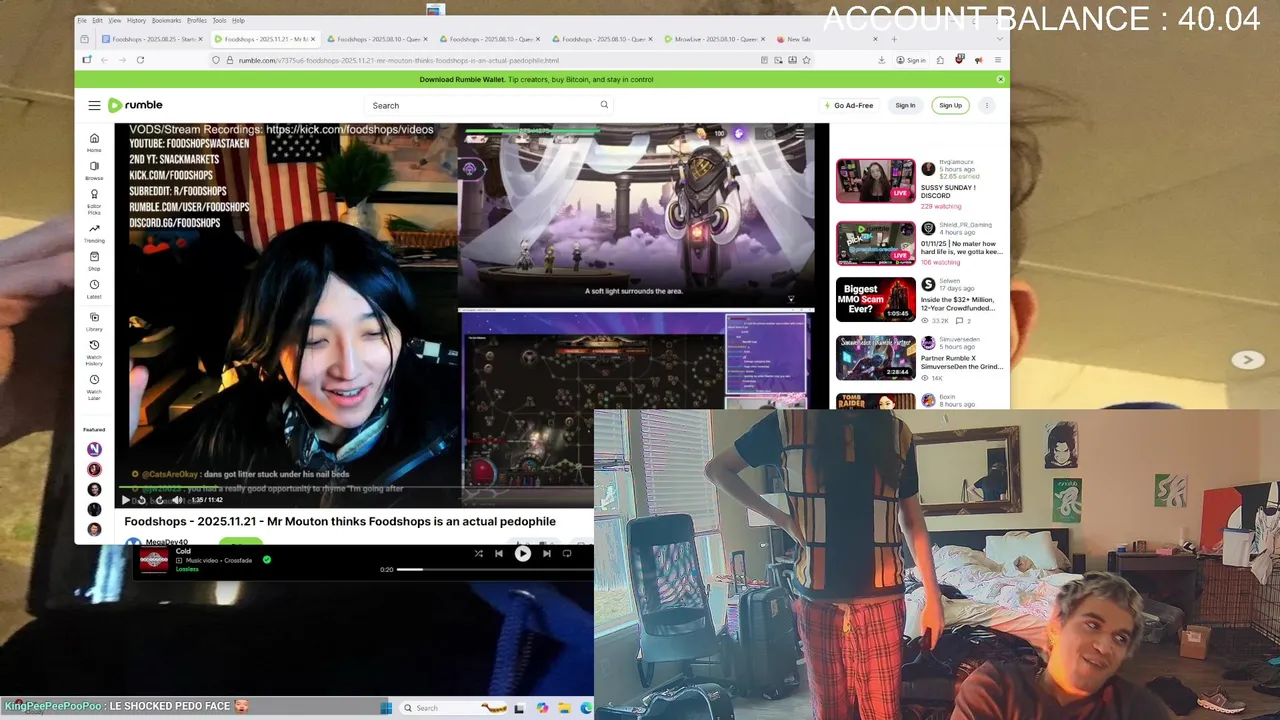
Task: Toggle shuffle in the music player
Action: tap(478, 553)
